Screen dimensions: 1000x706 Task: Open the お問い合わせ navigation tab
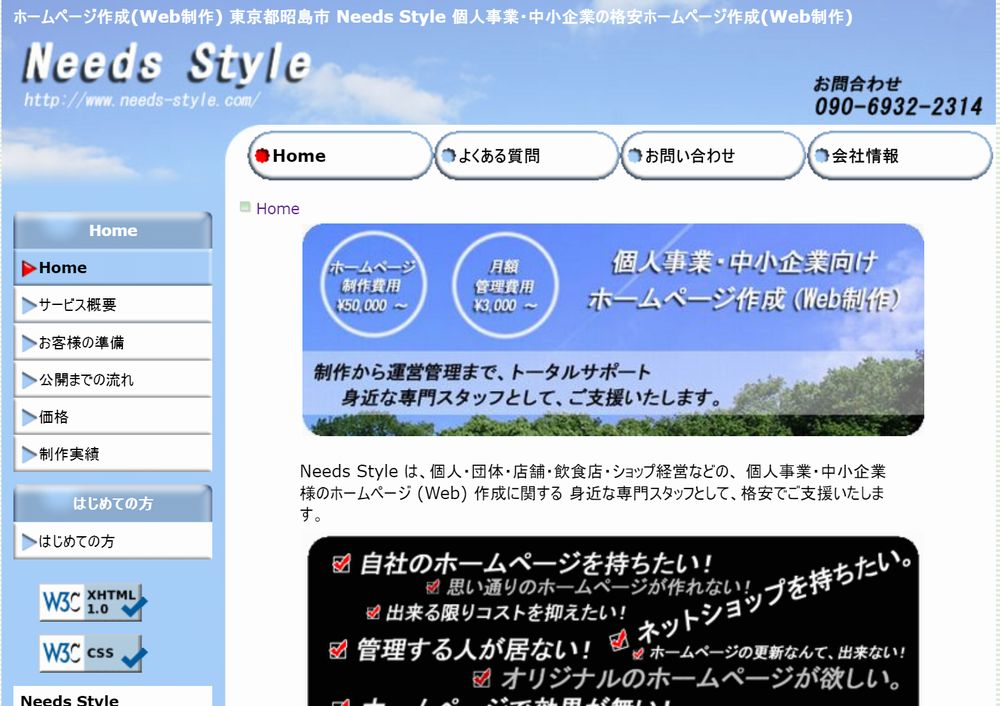point(712,156)
